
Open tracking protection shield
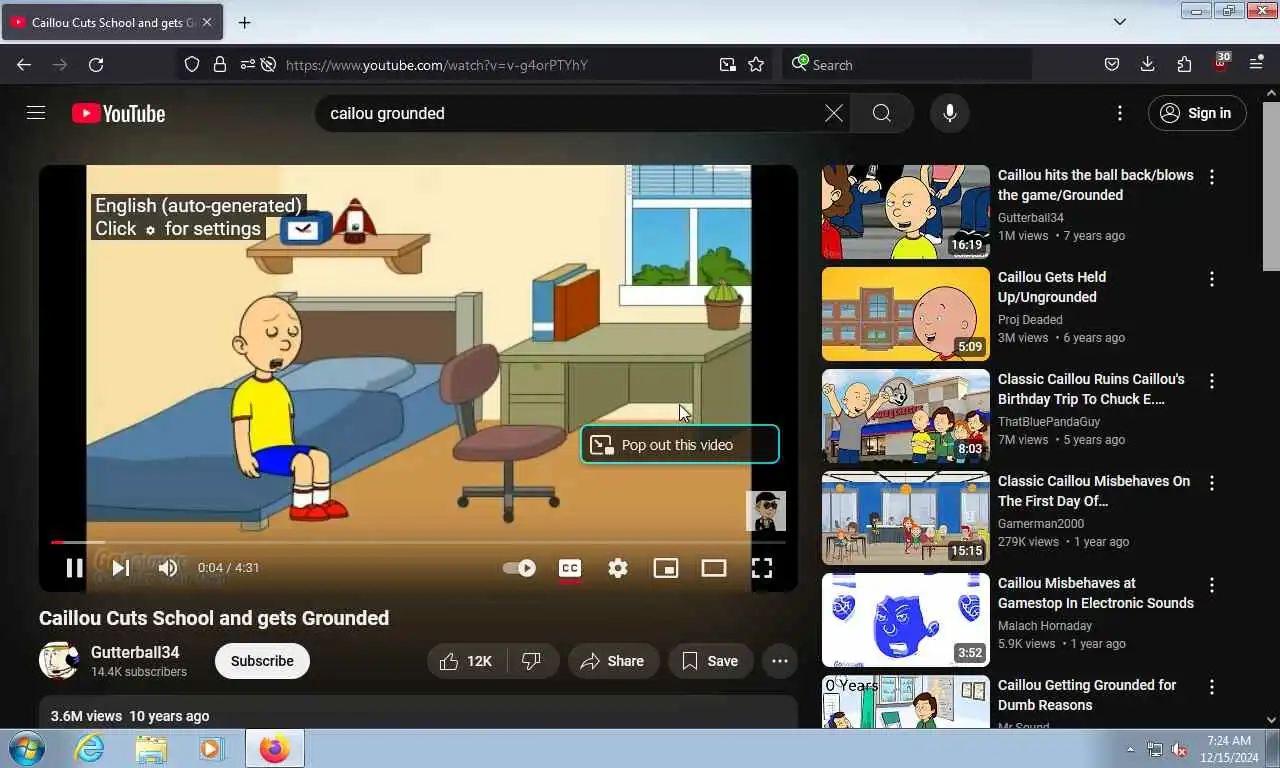192,64
